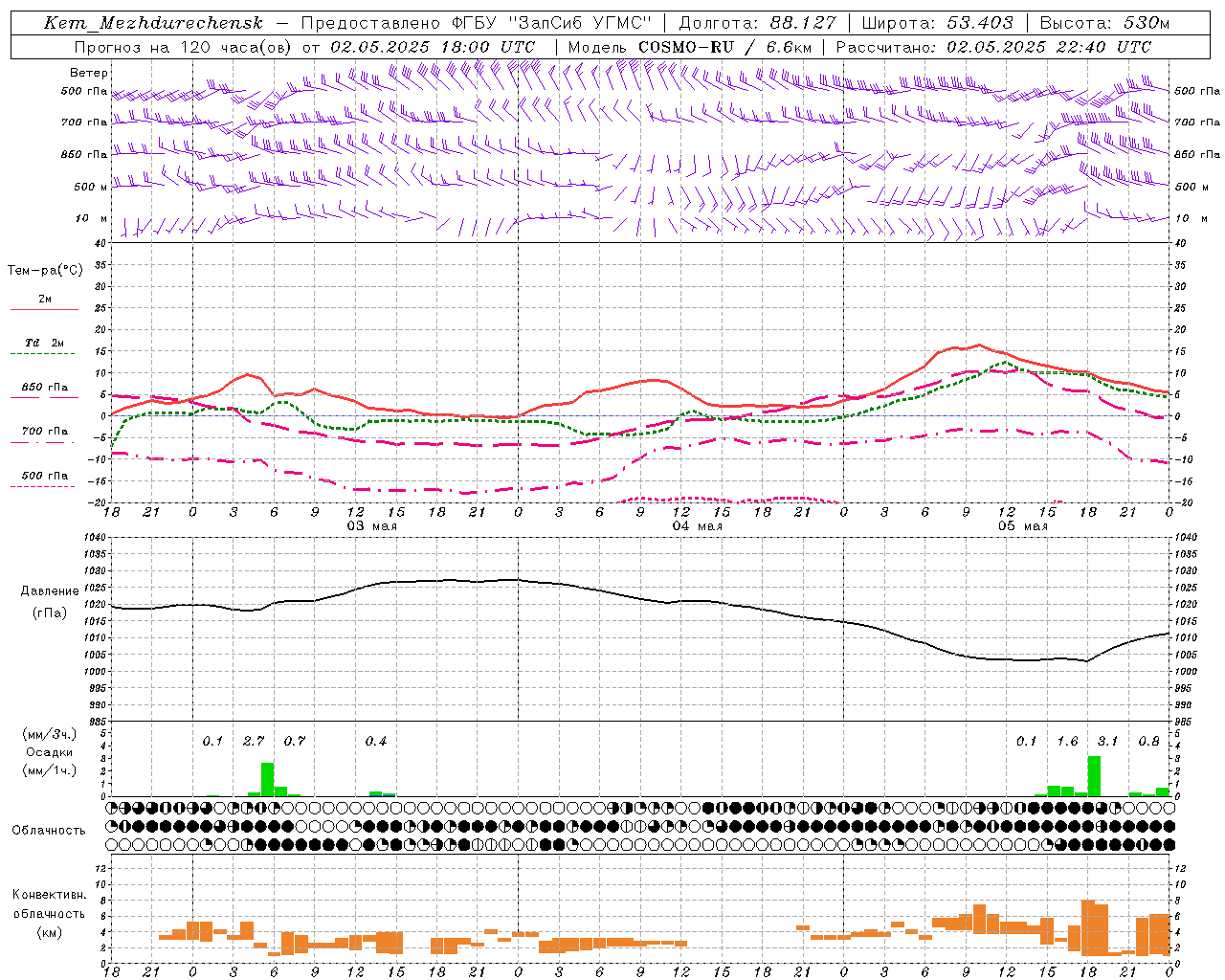Screen dimensions: 1225x980
Task: Click the Высота: 530м value
Action: 1104,23
